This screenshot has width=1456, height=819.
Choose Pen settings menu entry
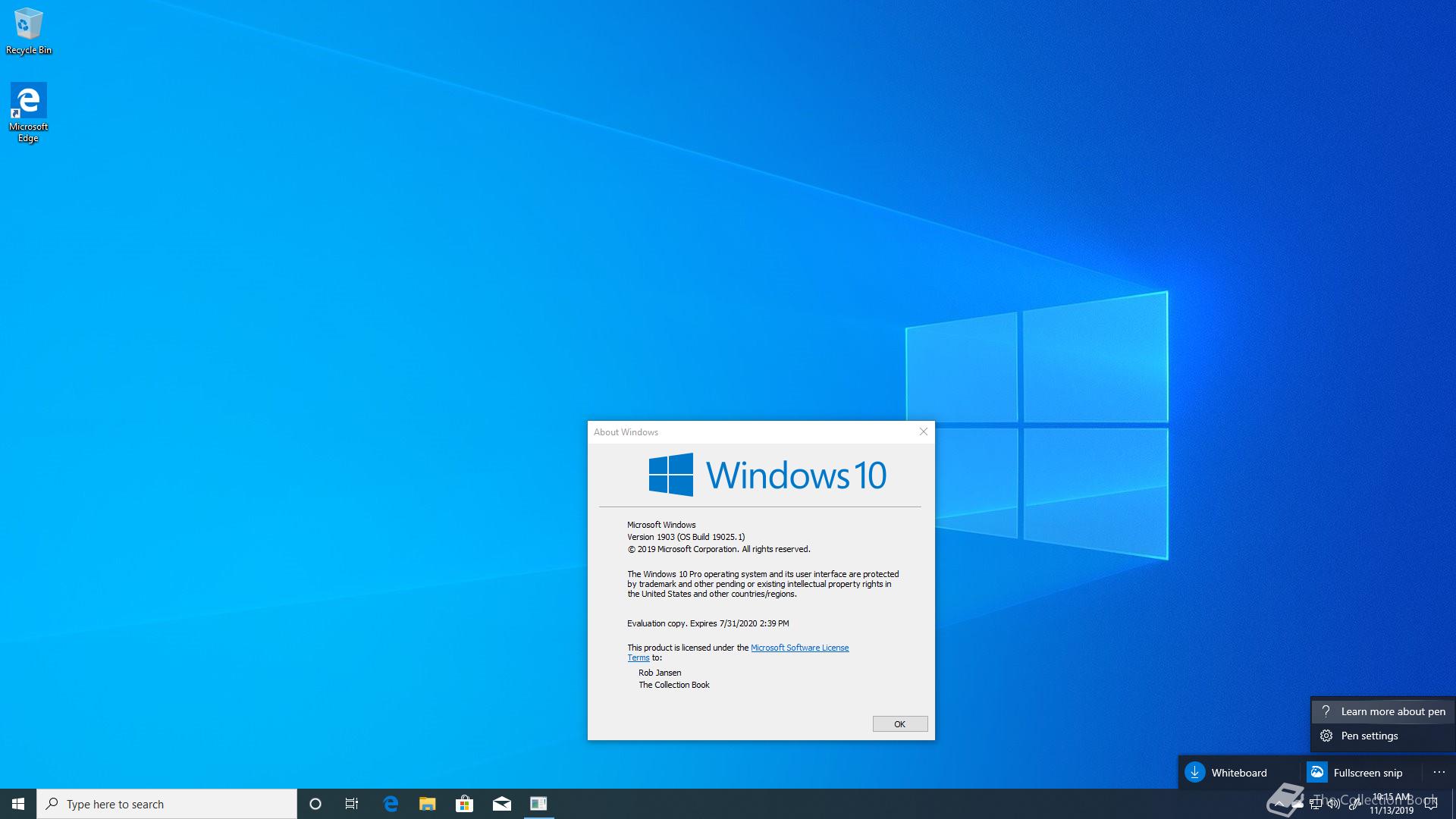(1384, 736)
